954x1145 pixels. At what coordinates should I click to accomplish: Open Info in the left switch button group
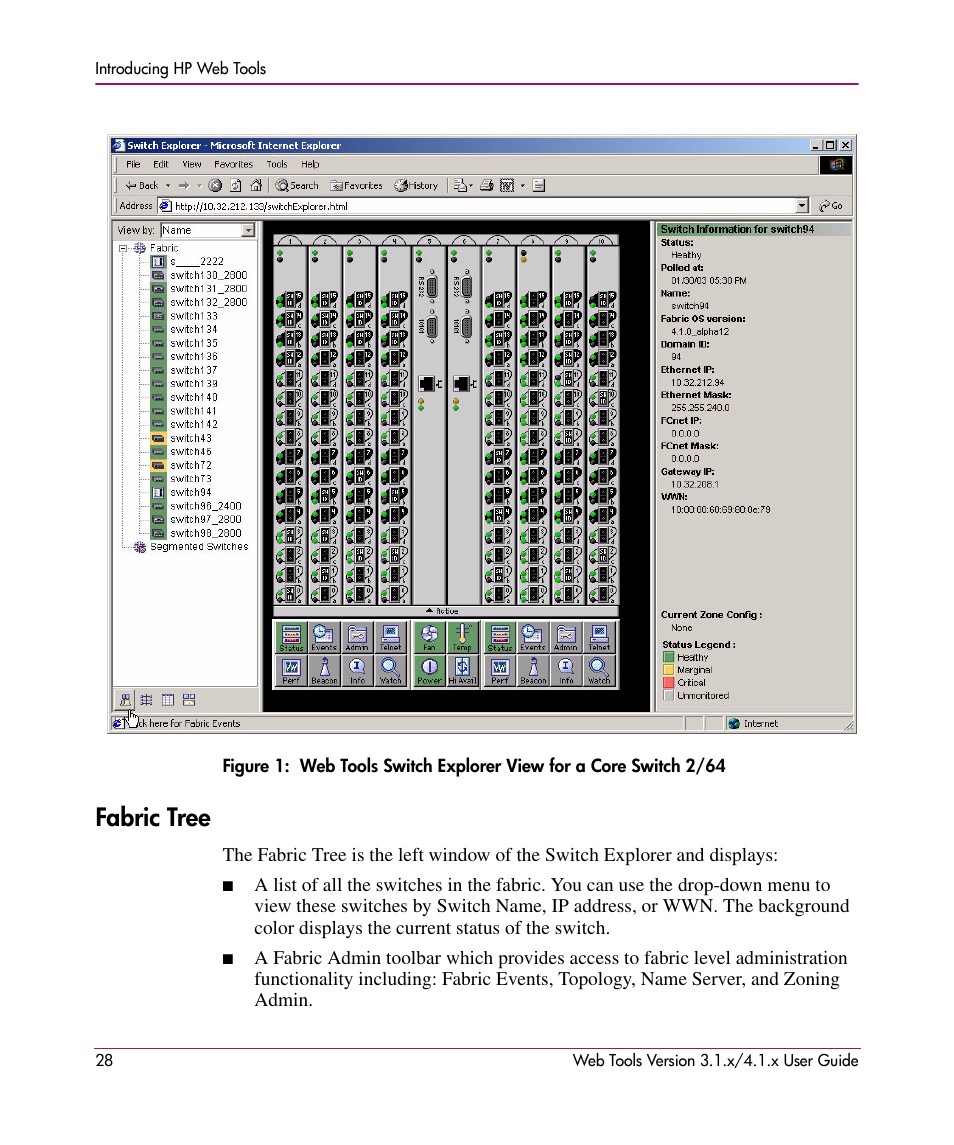coord(356,670)
